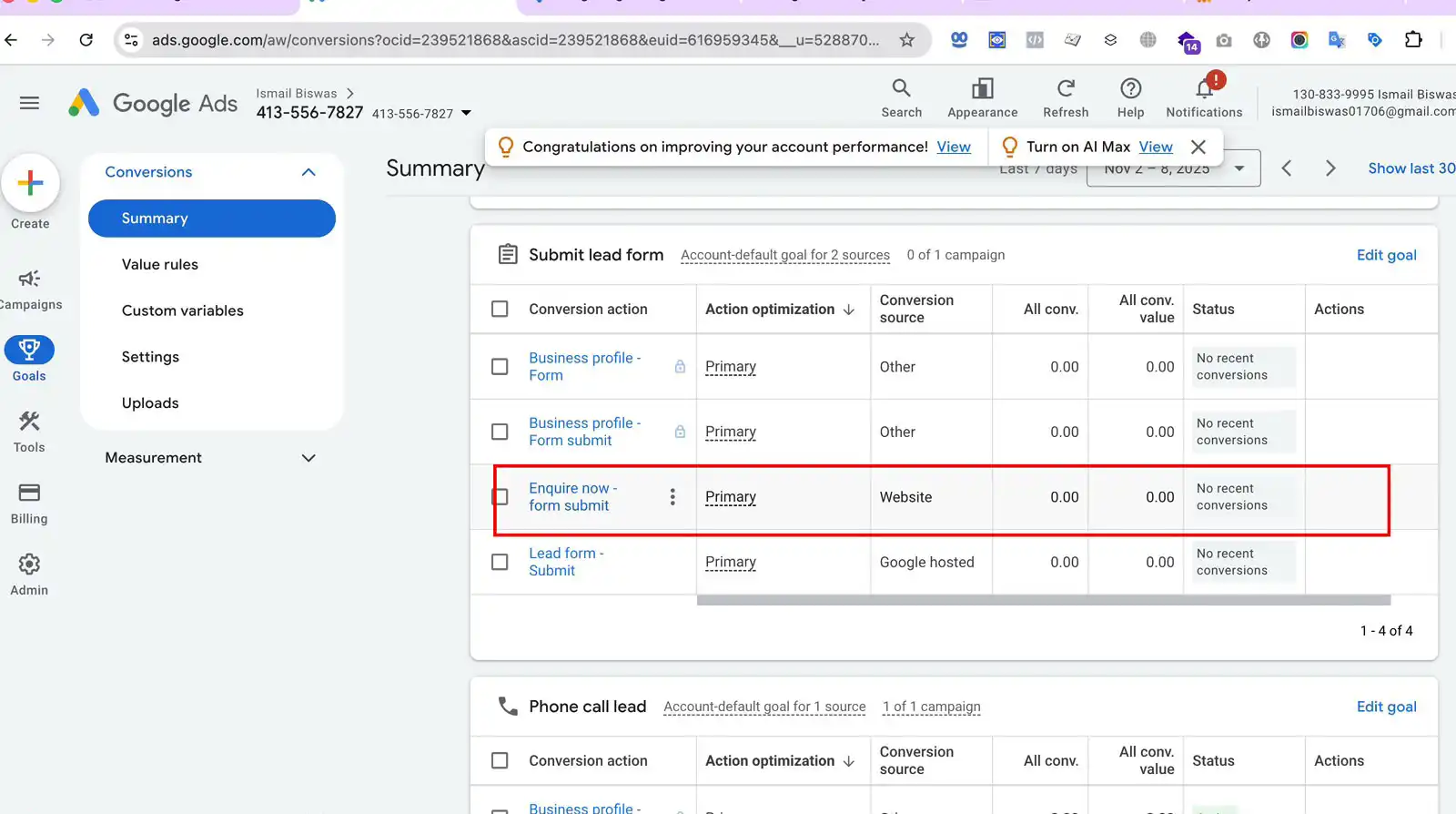Go to Campaigns in the left rail
The height and width of the screenshot is (814, 1456).
[29, 290]
